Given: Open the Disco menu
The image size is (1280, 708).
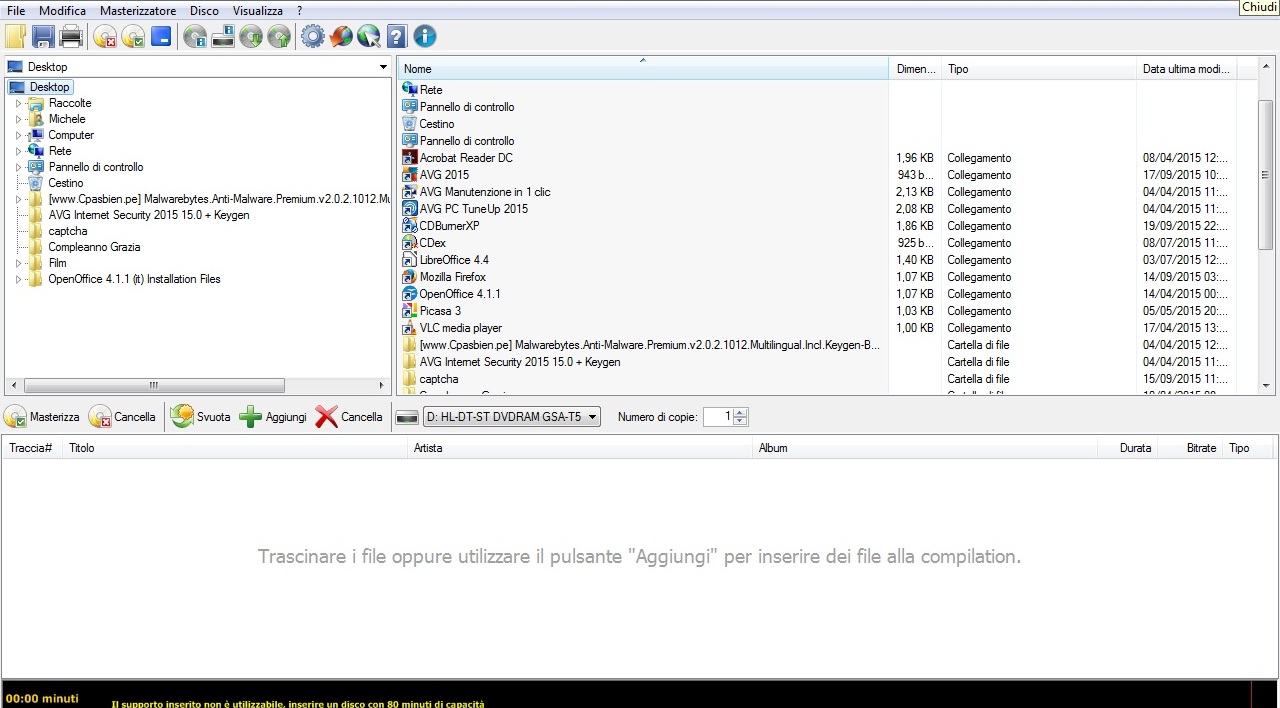Looking at the screenshot, I should 204,10.
